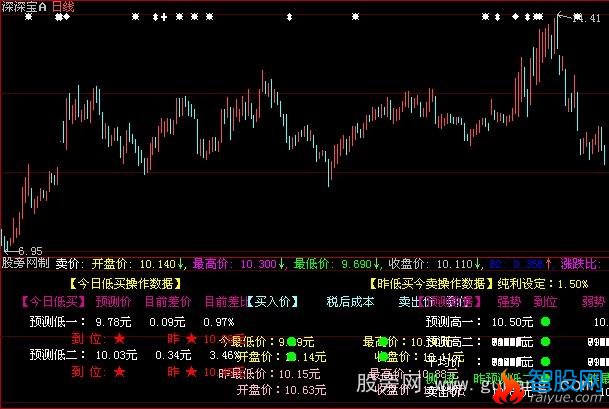Click the 弱势 column header

(593, 302)
